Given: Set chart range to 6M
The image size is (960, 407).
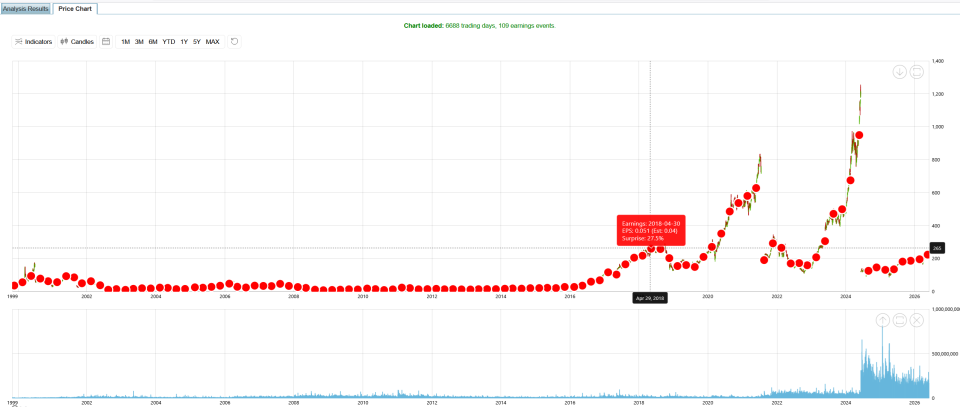Looking at the screenshot, I should 153,42.
